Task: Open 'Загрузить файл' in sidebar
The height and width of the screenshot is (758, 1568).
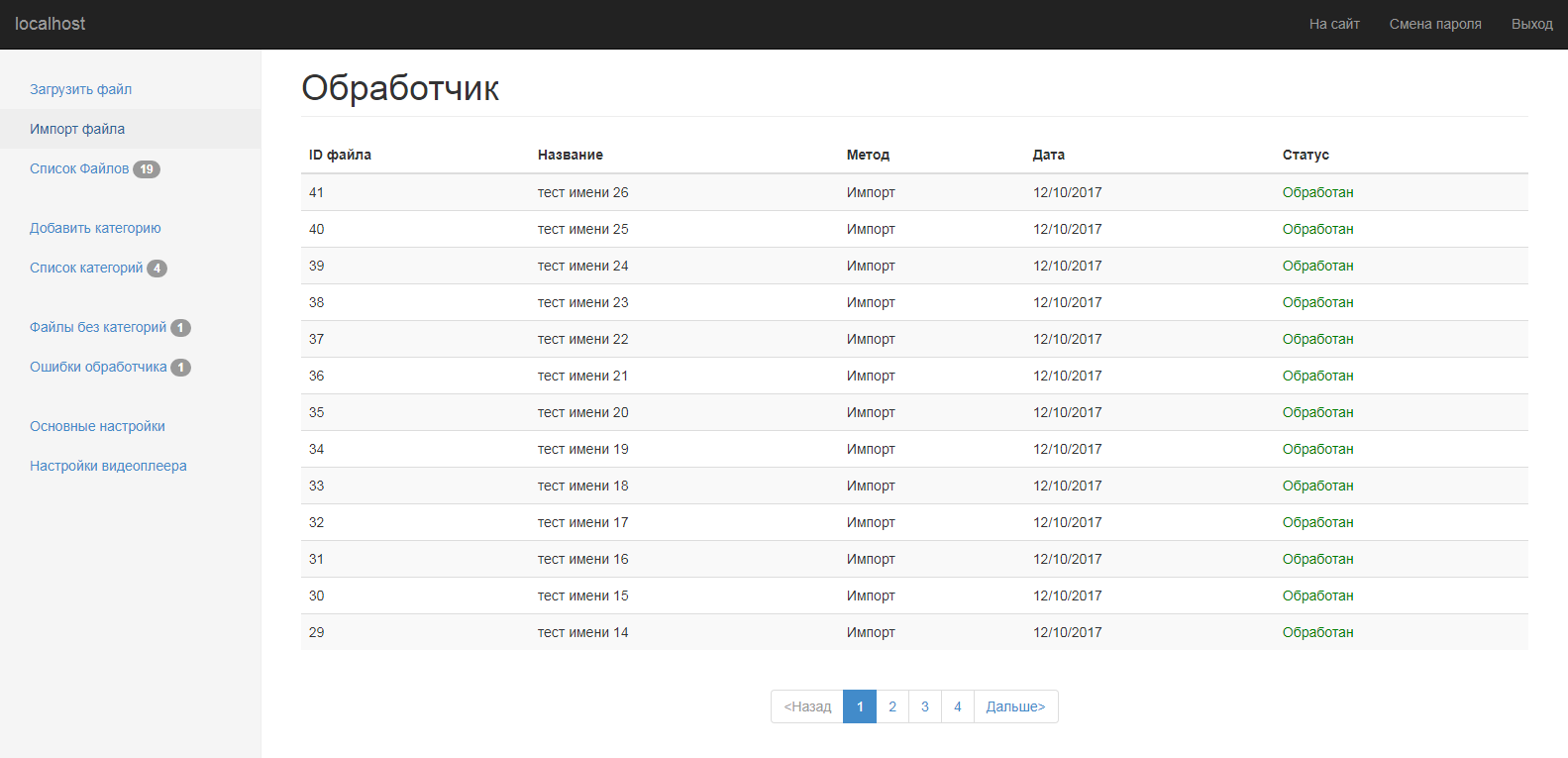Action: point(80,89)
